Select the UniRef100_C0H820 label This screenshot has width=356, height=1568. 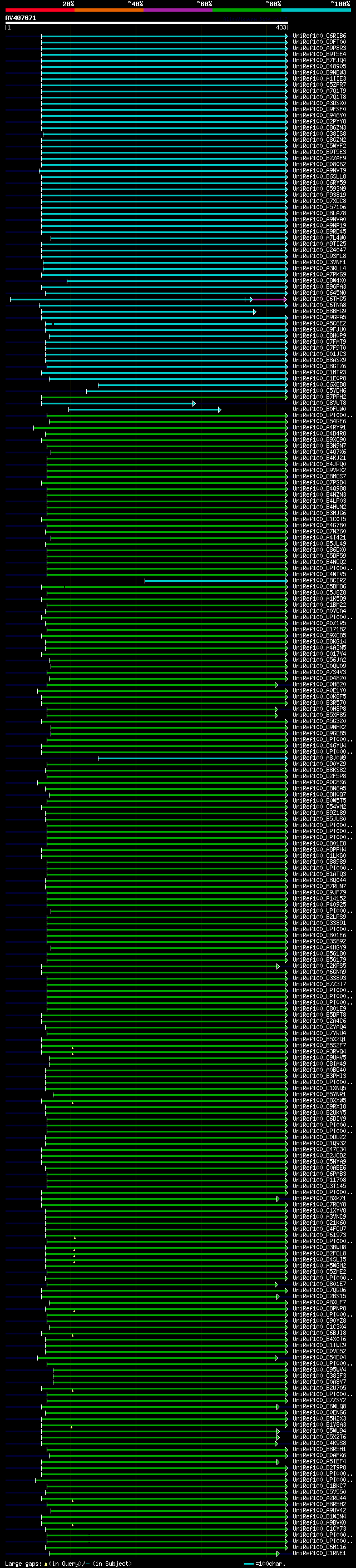319,685
